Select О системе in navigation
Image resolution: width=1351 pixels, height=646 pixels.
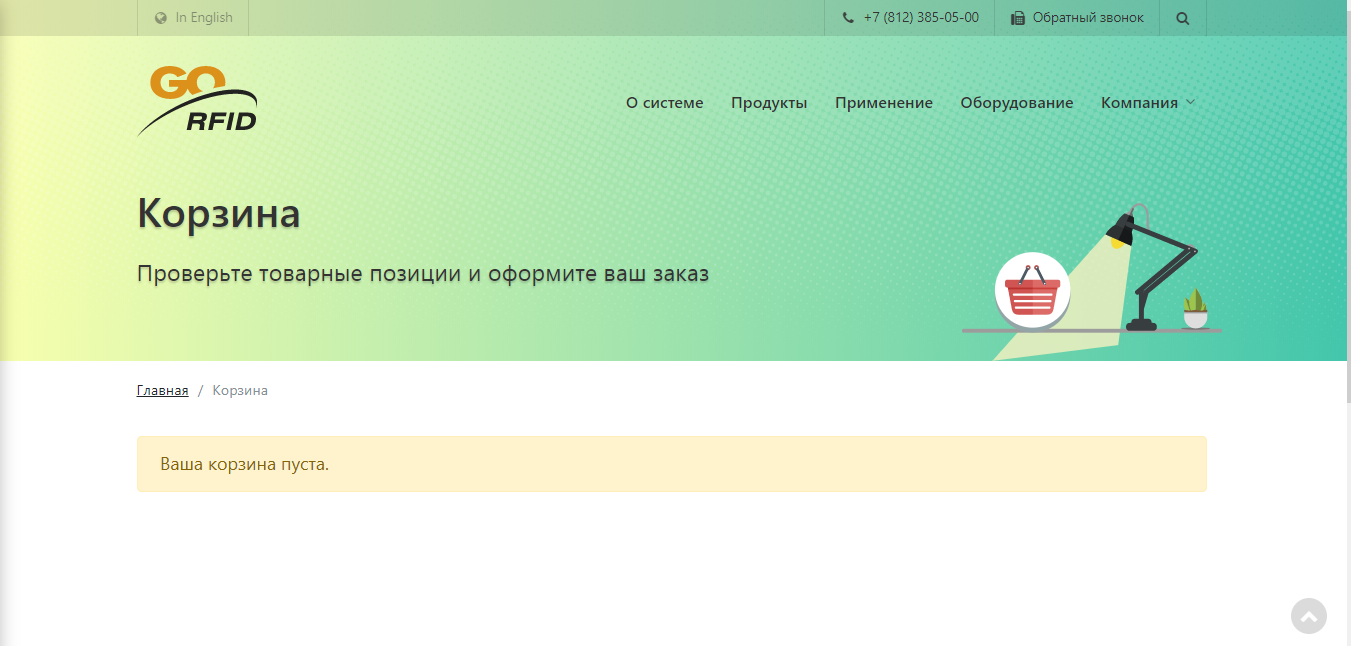(x=665, y=102)
